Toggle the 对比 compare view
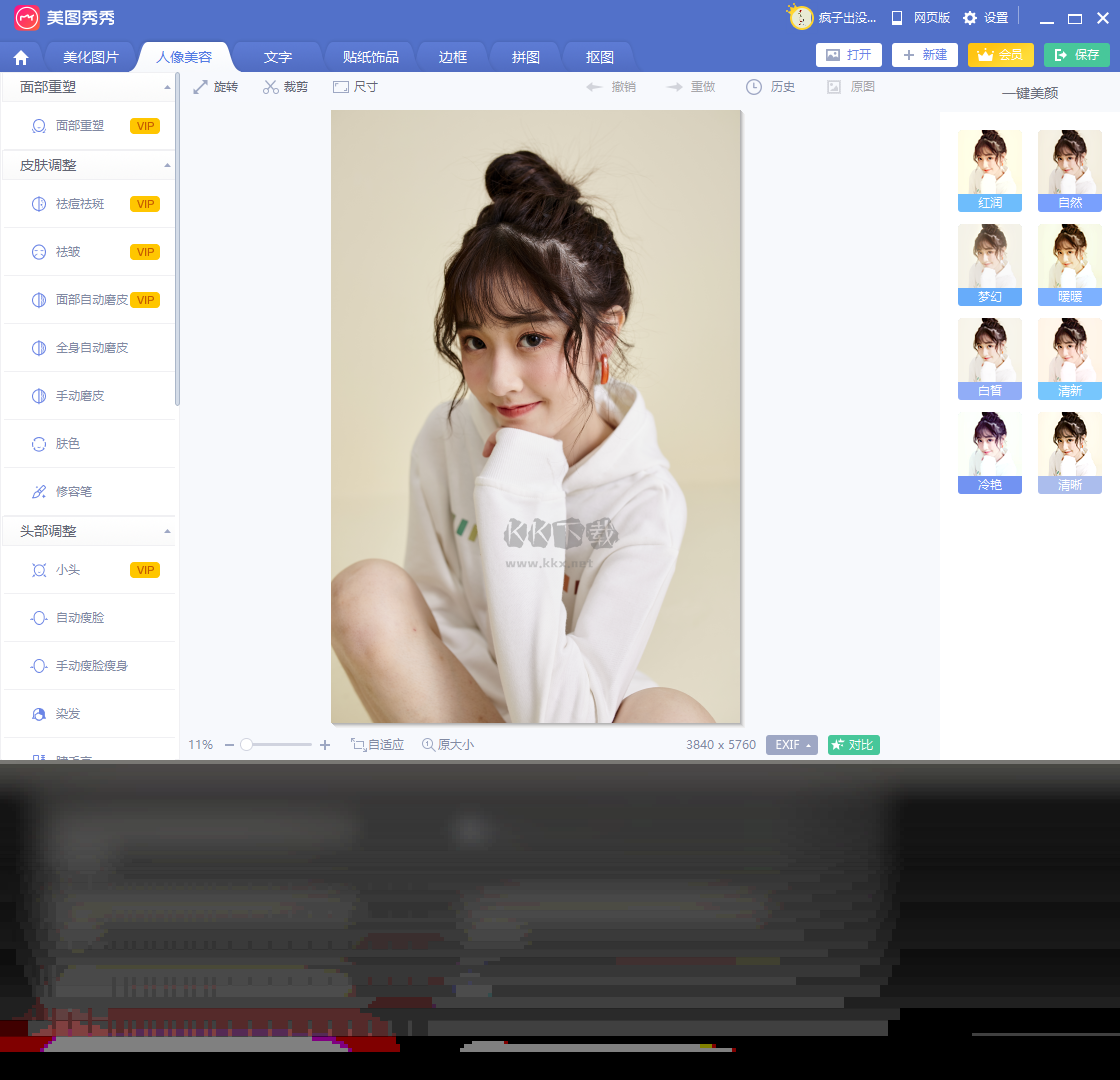Screen dimensions: 1120x1080 pos(853,744)
